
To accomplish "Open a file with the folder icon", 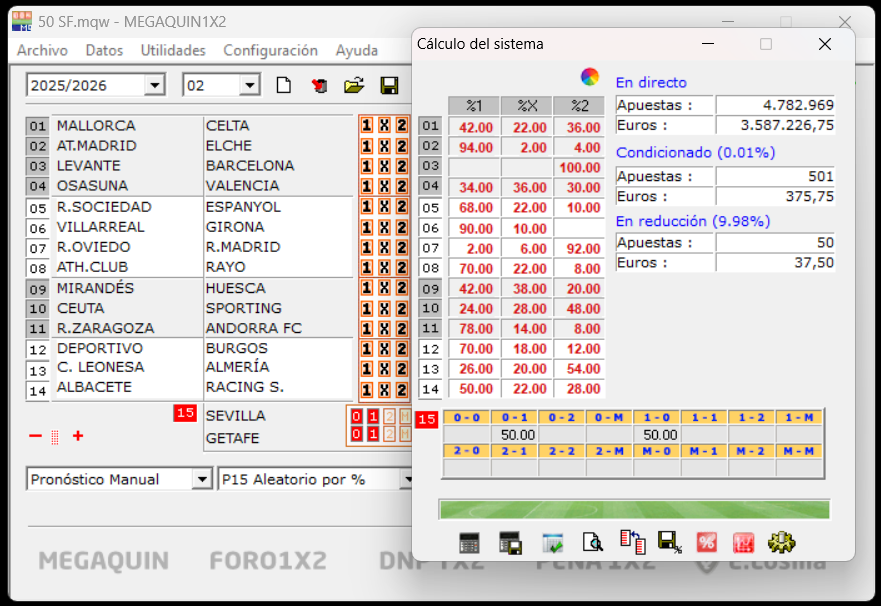I will (x=354, y=85).
